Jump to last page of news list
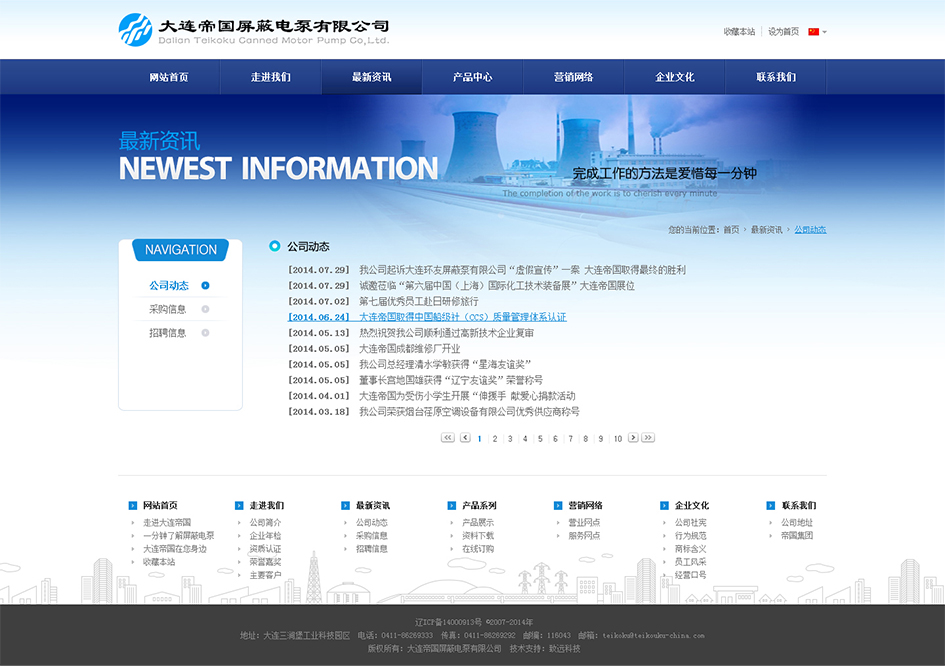This screenshot has height=666, width=945. click(648, 438)
